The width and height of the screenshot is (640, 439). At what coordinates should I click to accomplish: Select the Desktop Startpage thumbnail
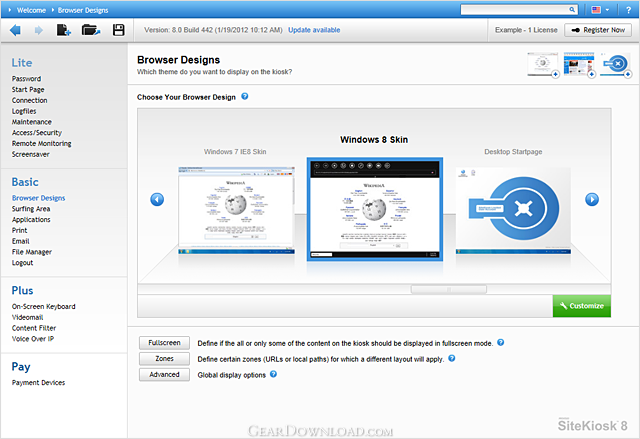point(513,211)
